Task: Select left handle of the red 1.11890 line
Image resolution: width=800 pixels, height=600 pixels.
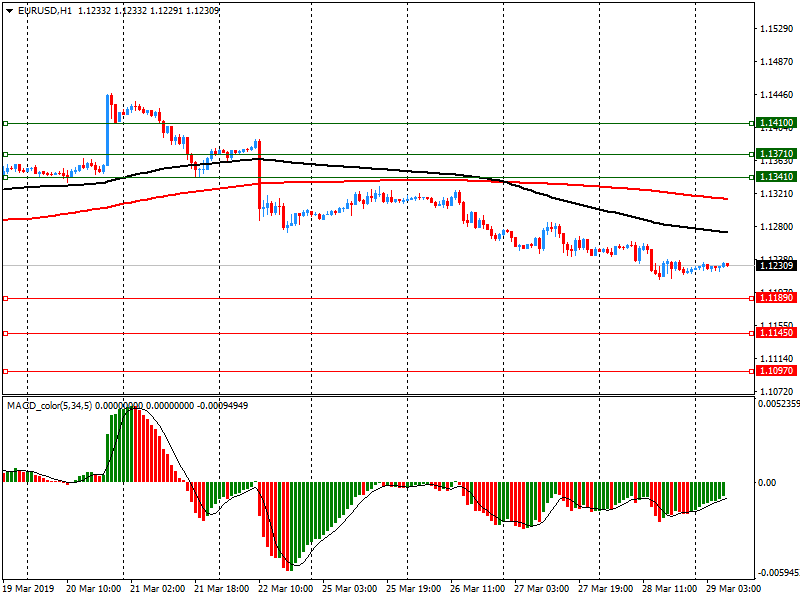Action: (x=5, y=298)
